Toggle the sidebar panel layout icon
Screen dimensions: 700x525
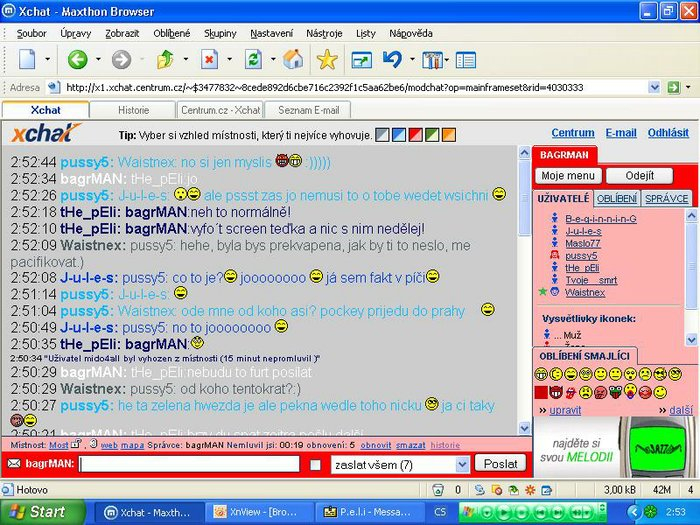pyautogui.click(x=466, y=60)
